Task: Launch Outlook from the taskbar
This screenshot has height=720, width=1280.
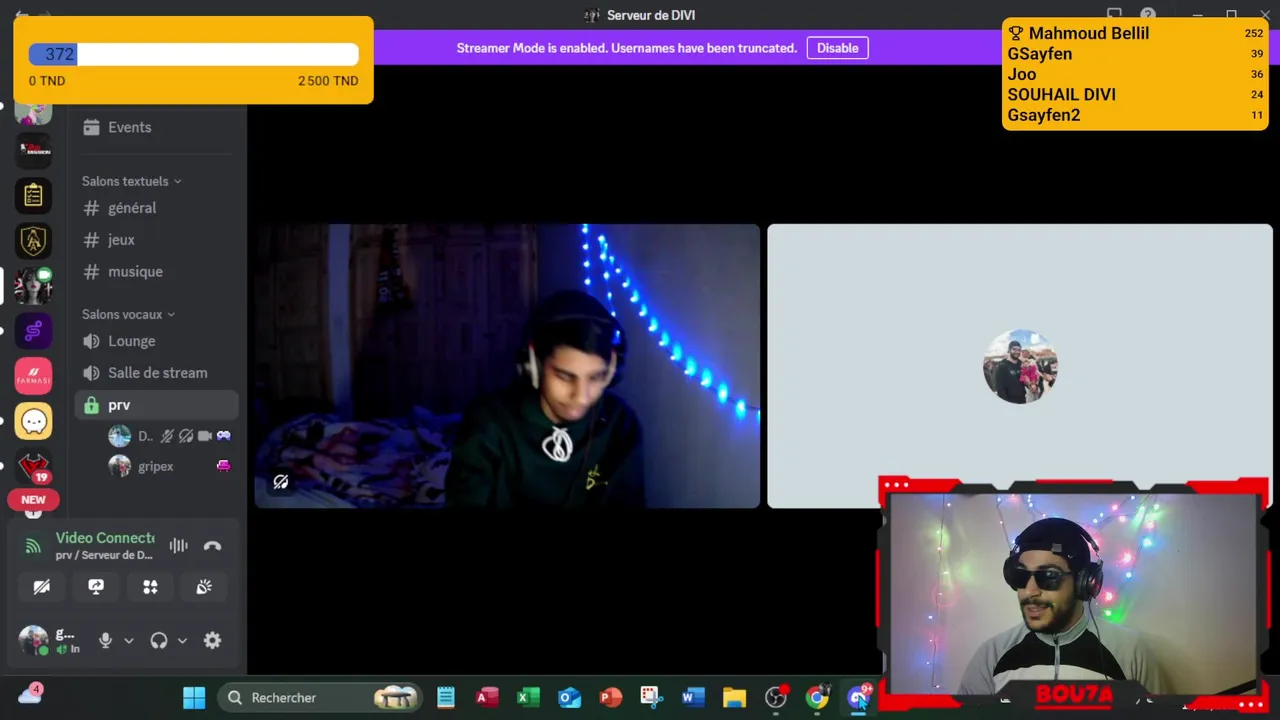Action: click(570, 698)
